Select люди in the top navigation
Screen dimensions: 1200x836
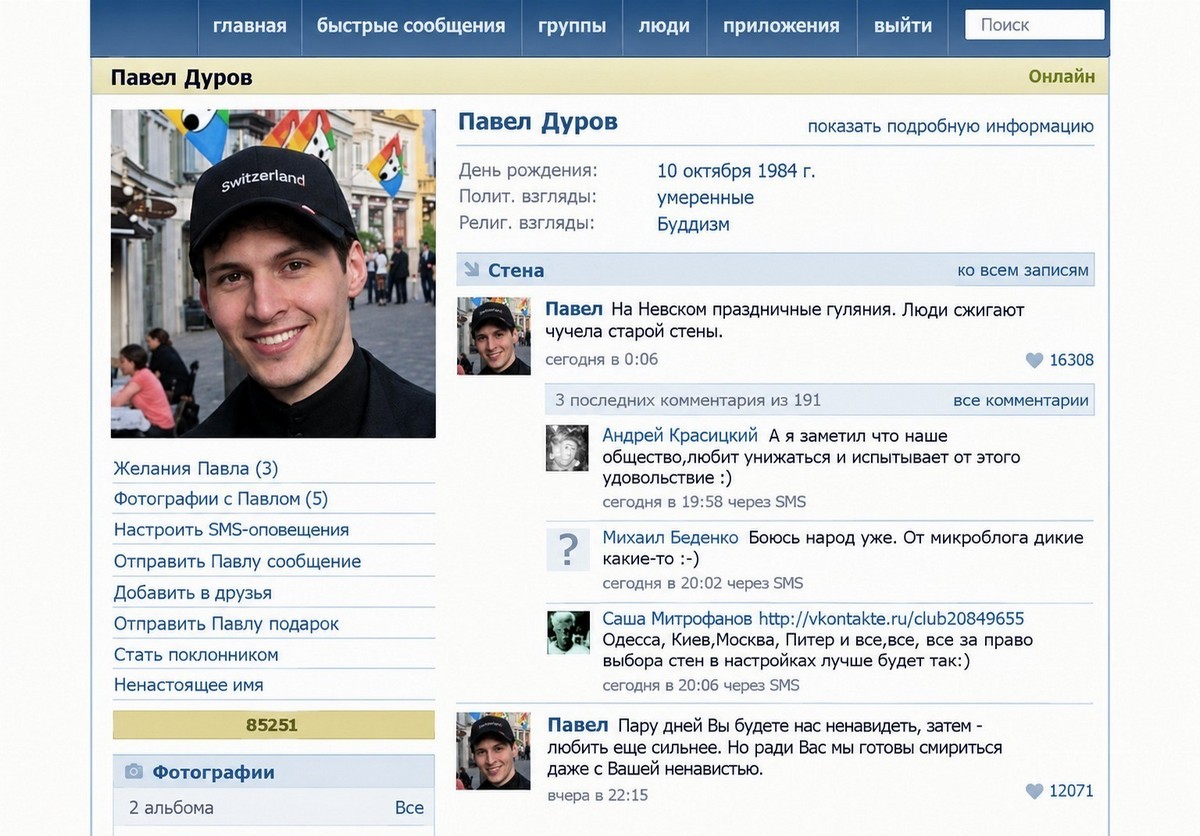pyautogui.click(x=664, y=26)
